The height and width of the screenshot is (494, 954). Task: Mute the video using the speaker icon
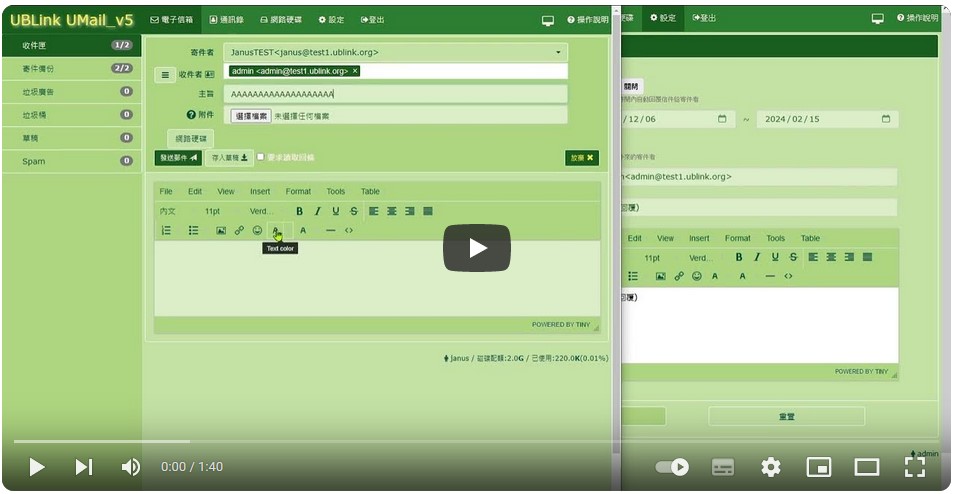[130, 467]
